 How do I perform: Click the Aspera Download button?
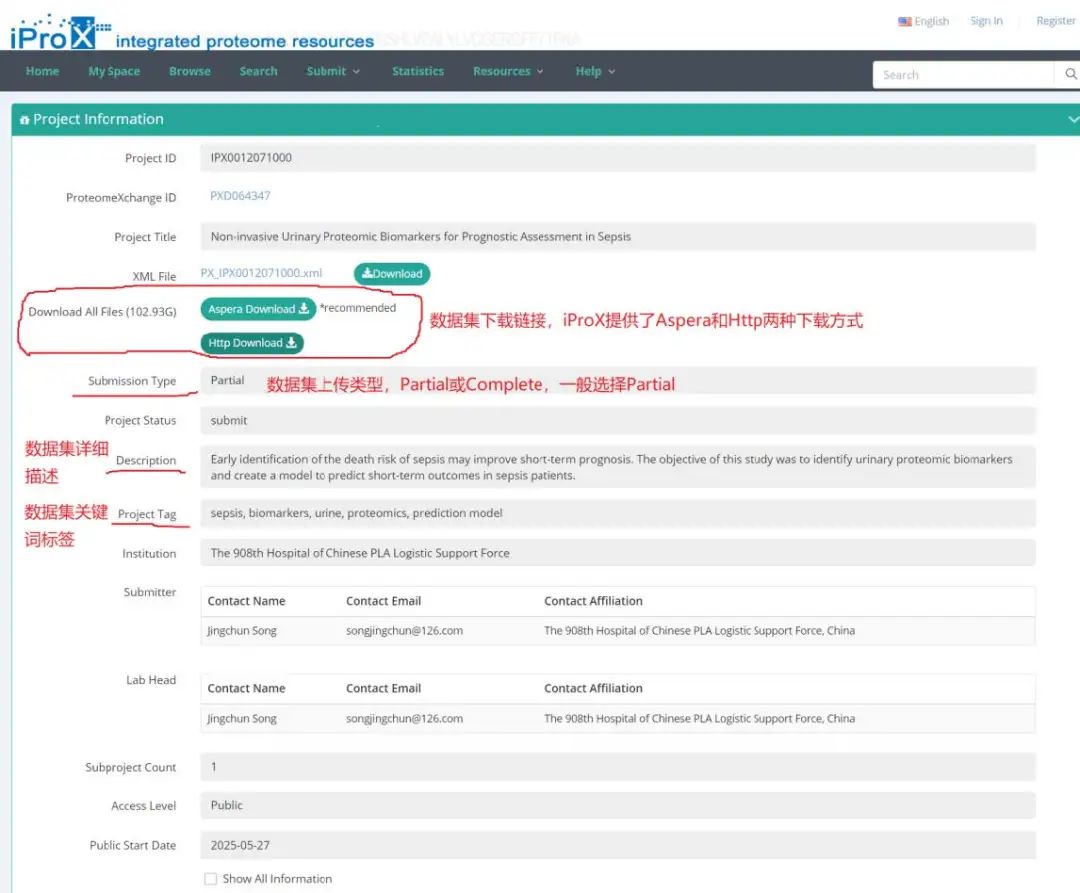(258, 309)
